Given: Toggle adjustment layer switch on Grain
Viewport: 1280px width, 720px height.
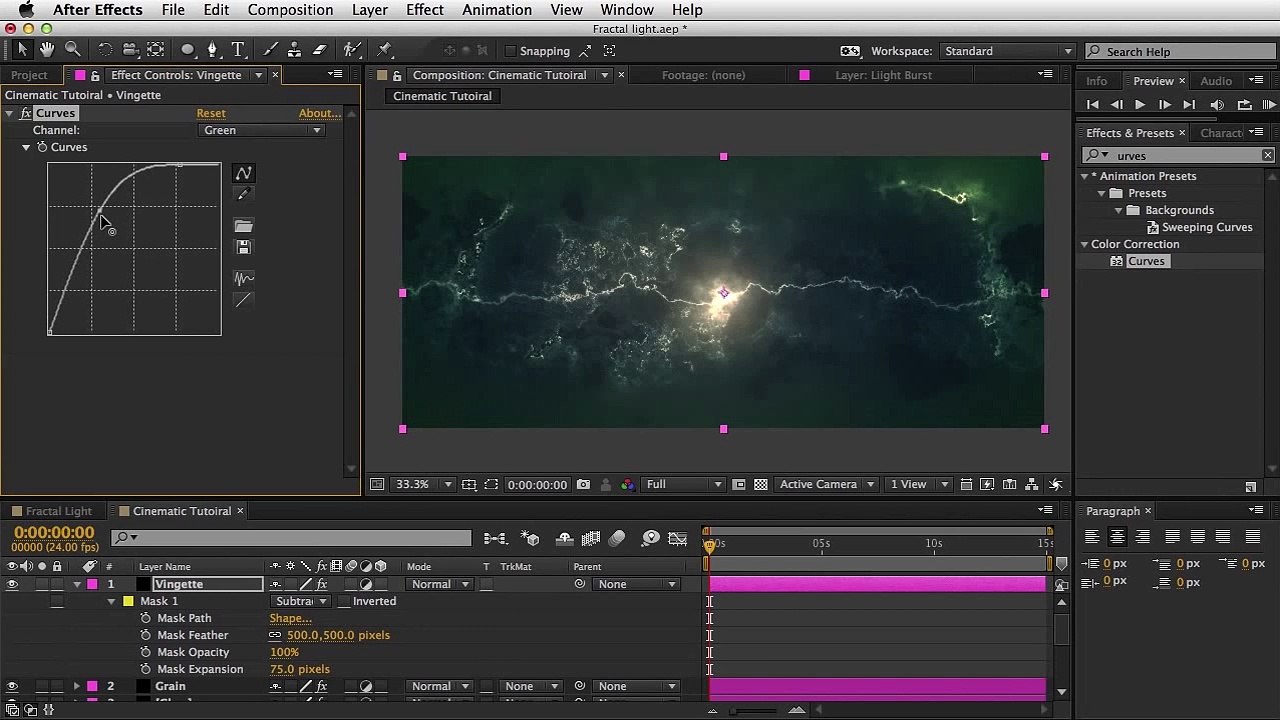Looking at the screenshot, I should pyautogui.click(x=366, y=686).
